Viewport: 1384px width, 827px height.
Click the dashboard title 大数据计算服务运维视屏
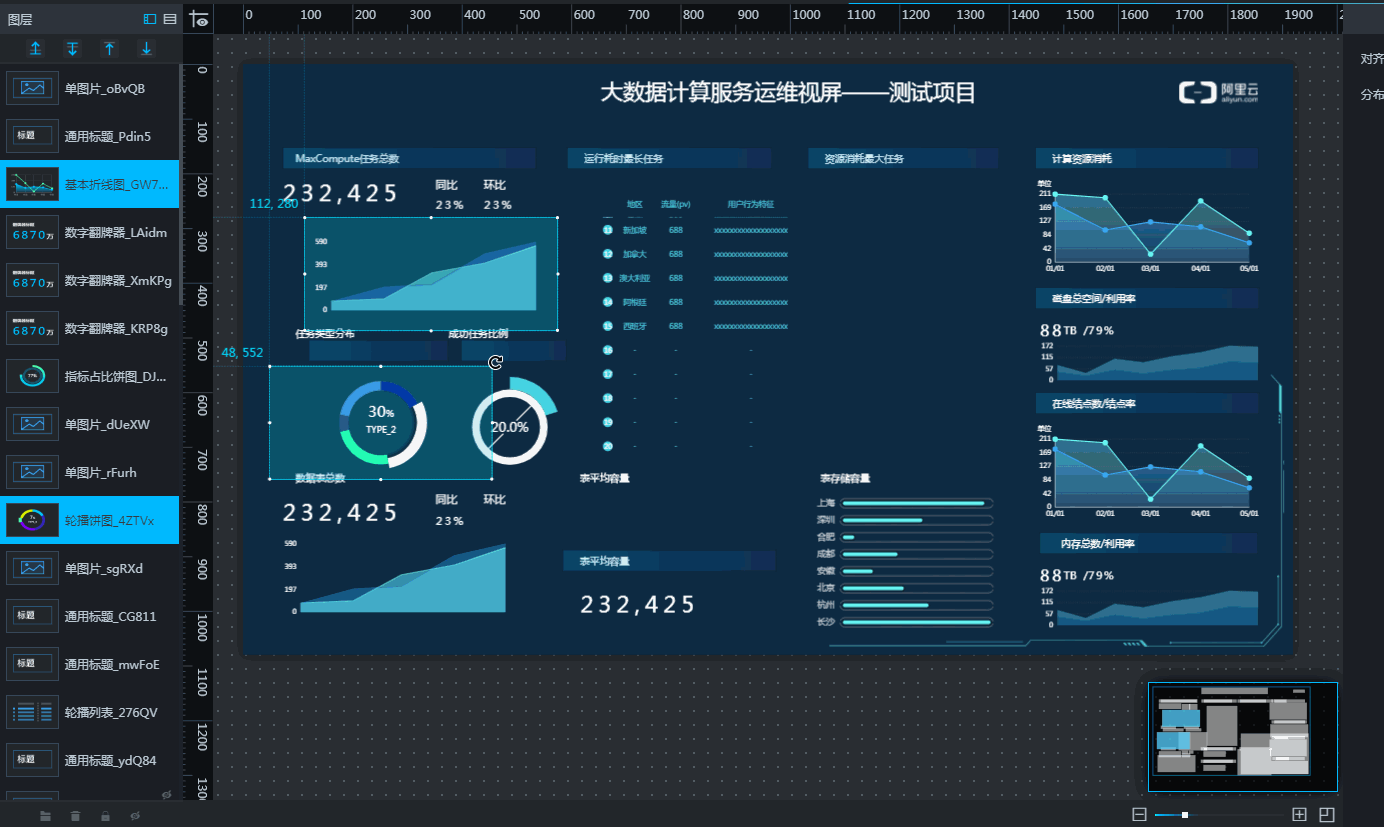(x=788, y=93)
